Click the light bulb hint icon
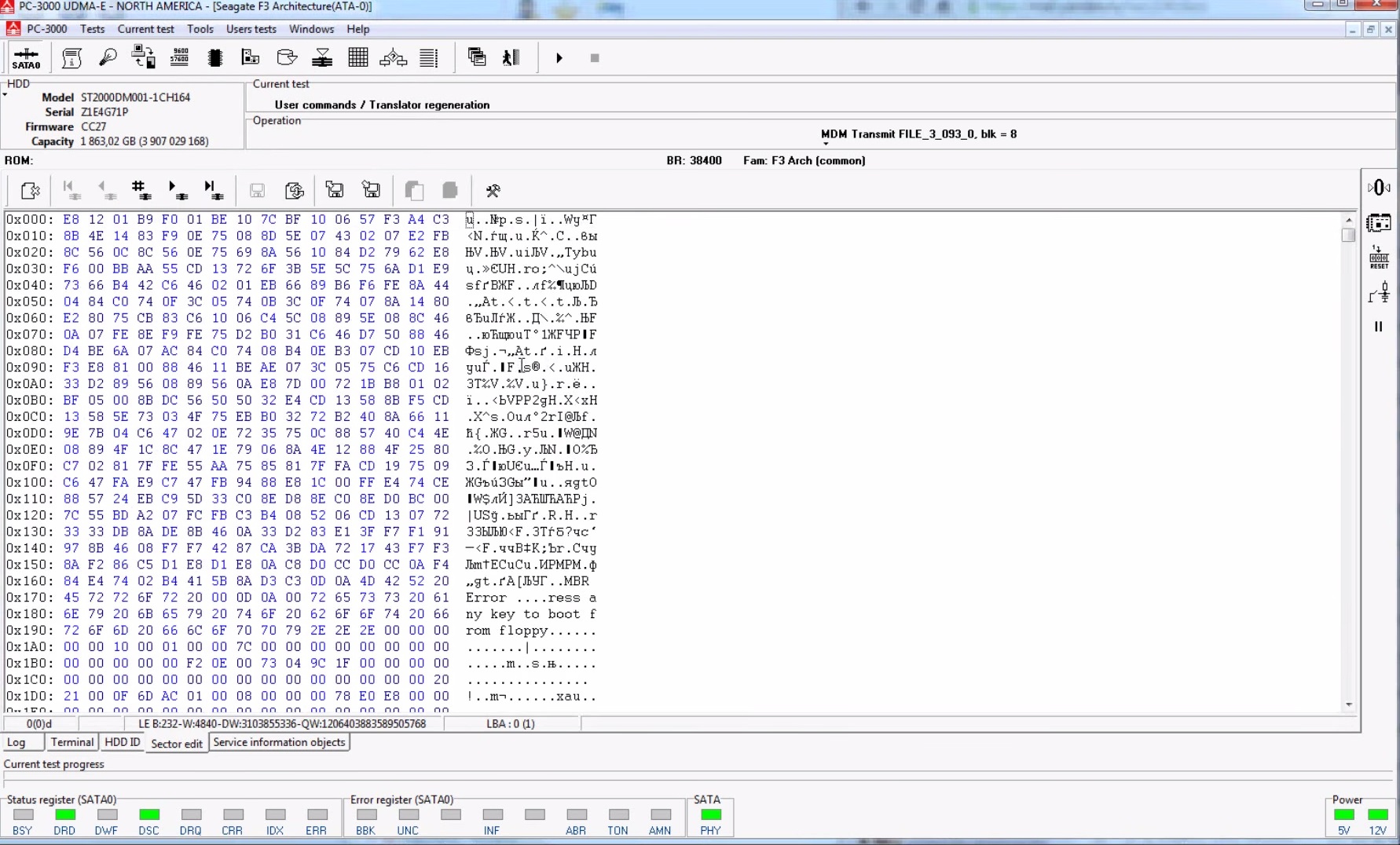 108,57
